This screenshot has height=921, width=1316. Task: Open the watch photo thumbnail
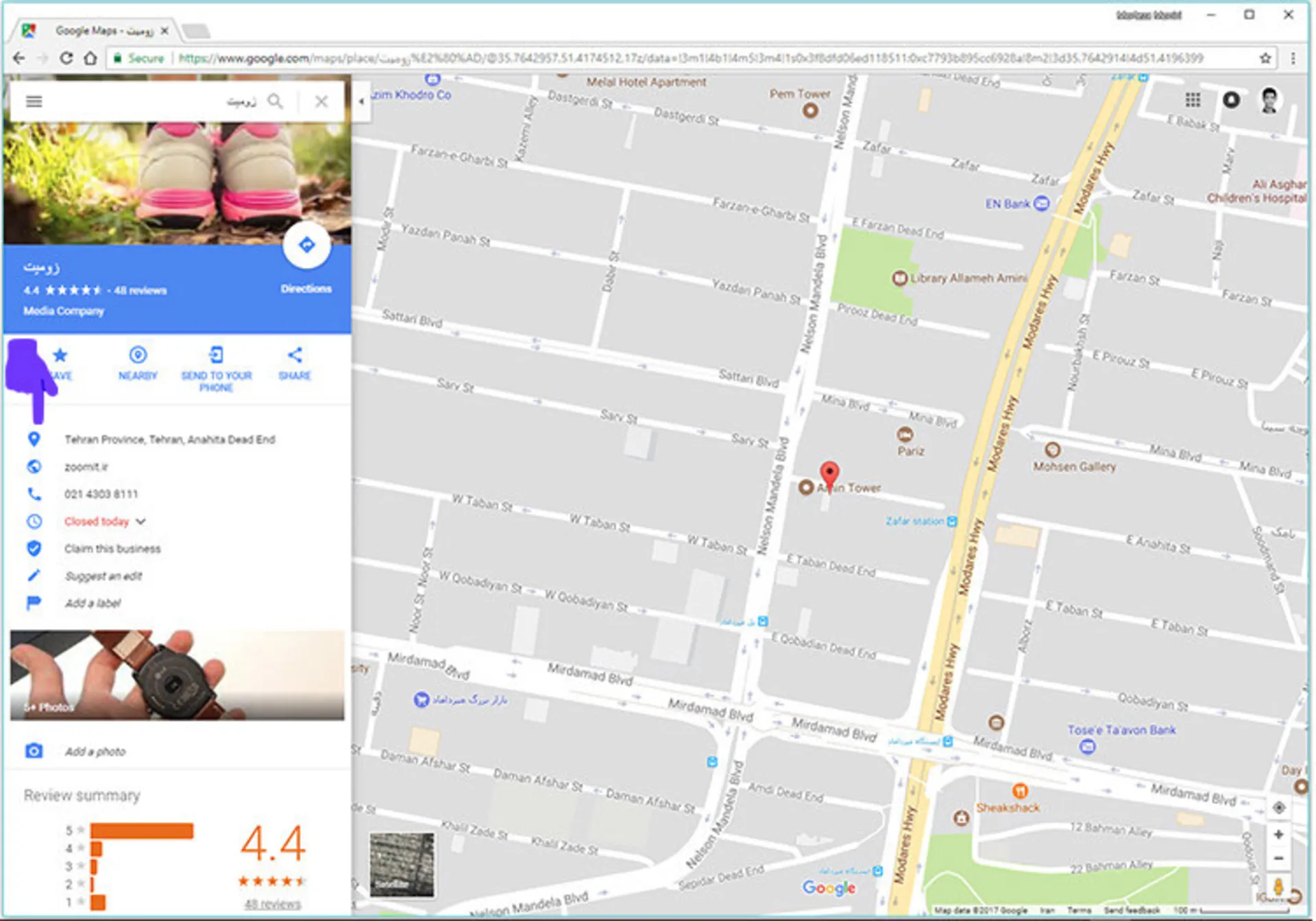[x=178, y=675]
